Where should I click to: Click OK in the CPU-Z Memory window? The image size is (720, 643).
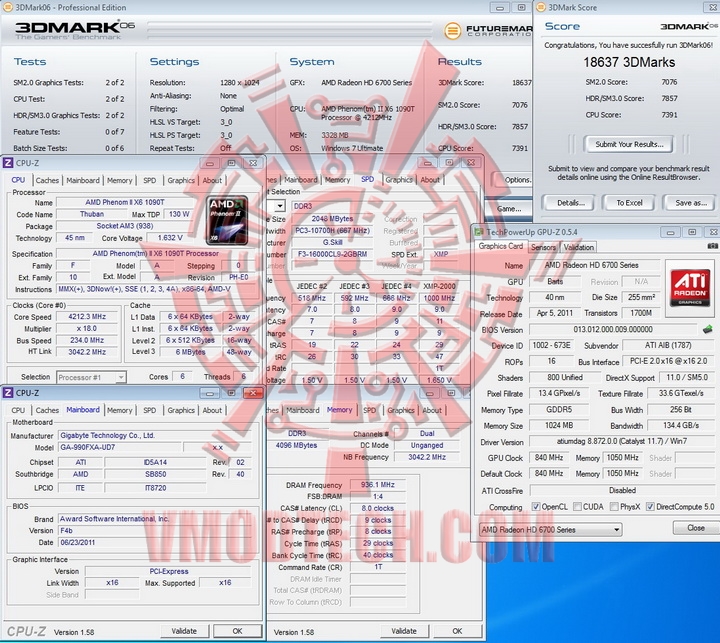[x=457, y=631]
